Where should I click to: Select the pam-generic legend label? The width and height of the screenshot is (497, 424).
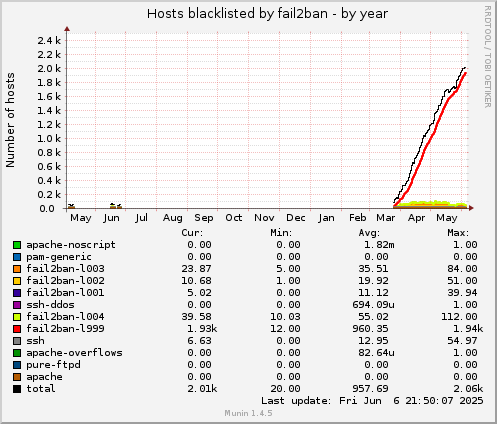[x=59, y=257]
